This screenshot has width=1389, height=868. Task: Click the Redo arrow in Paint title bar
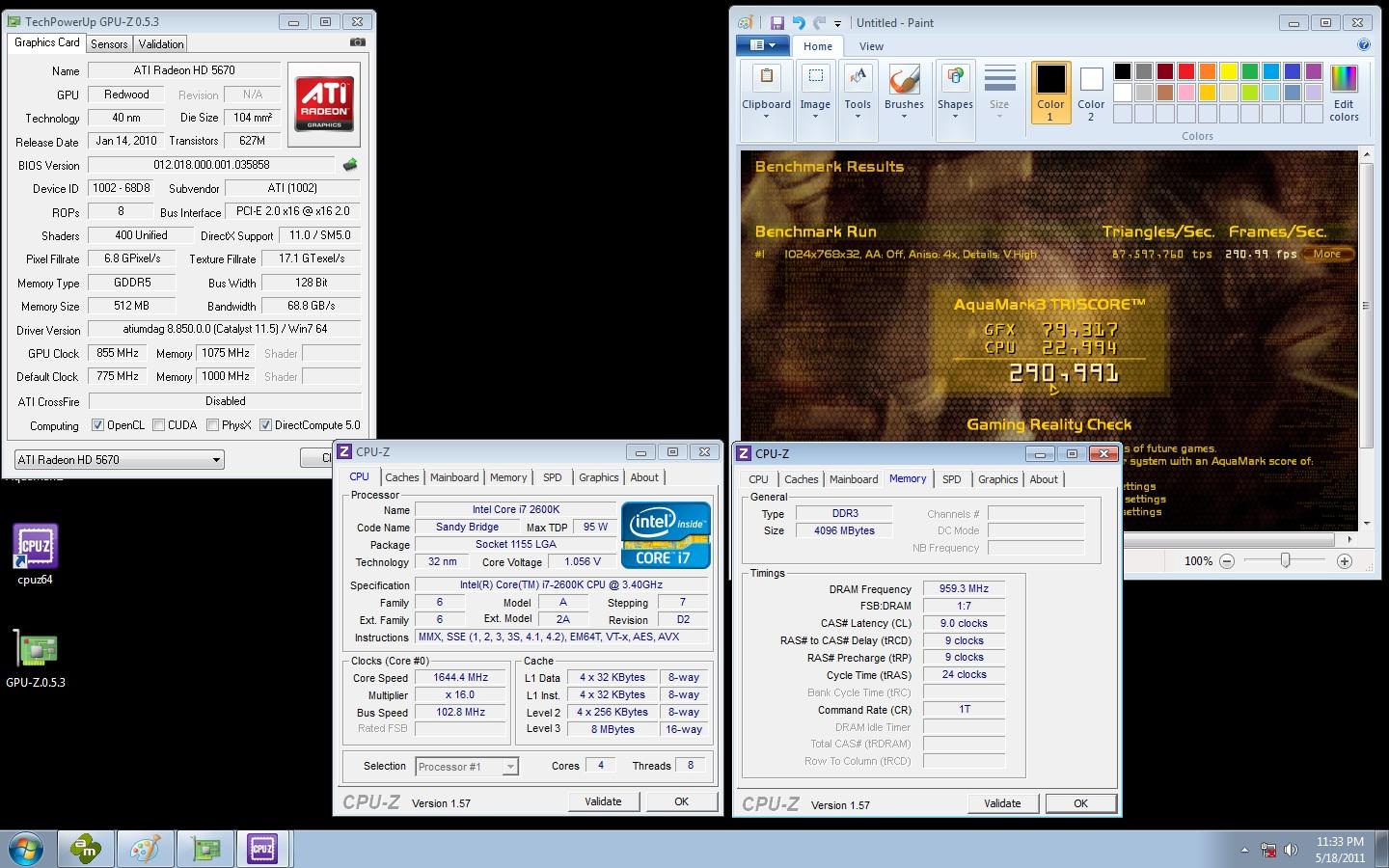point(819,22)
